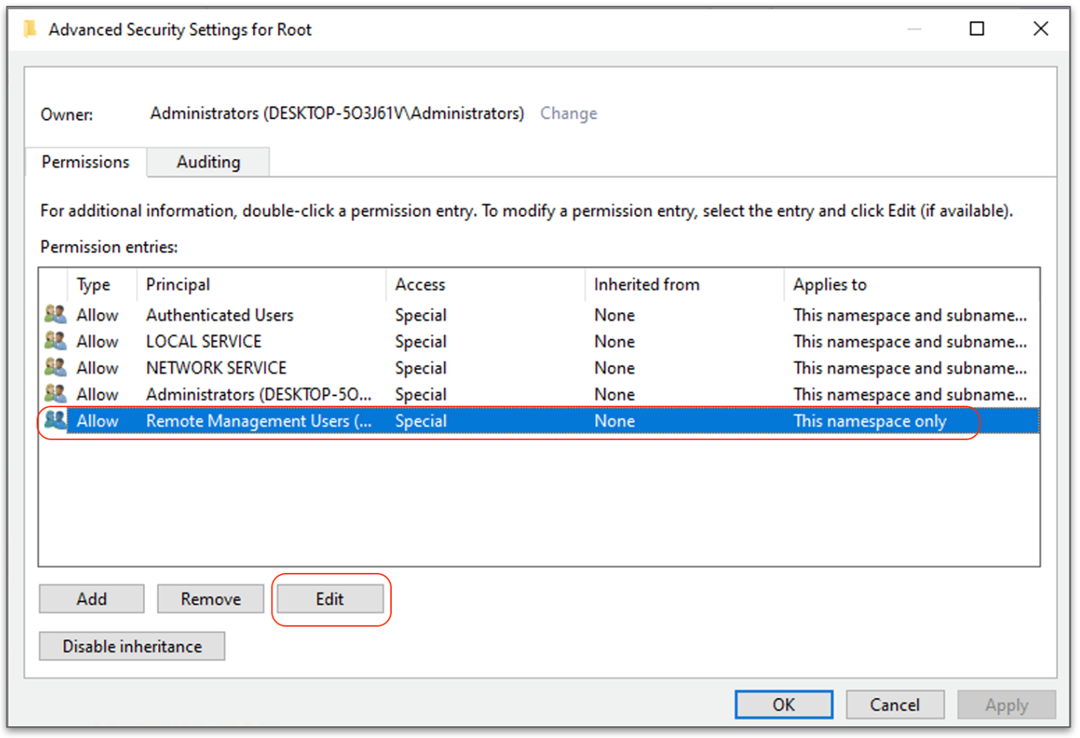The image size is (1080, 738).
Task: Click the group icon beside NETWORK SERVICE
Action: (54, 367)
